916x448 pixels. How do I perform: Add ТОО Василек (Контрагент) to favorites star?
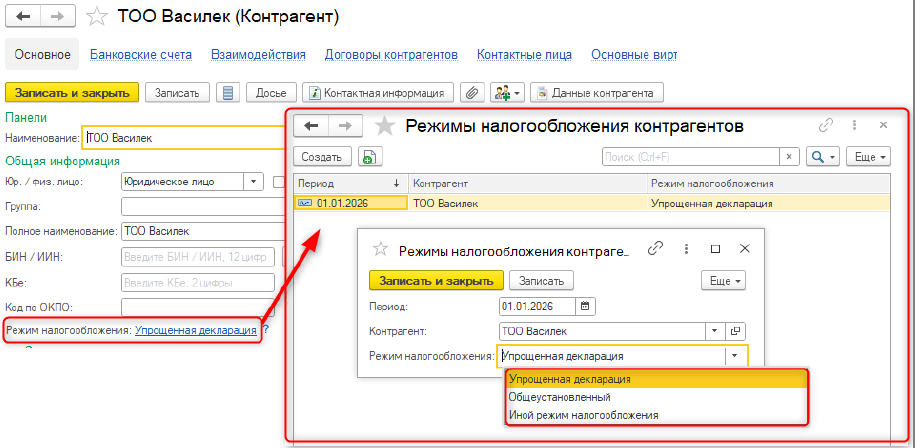(x=96, y=17)
